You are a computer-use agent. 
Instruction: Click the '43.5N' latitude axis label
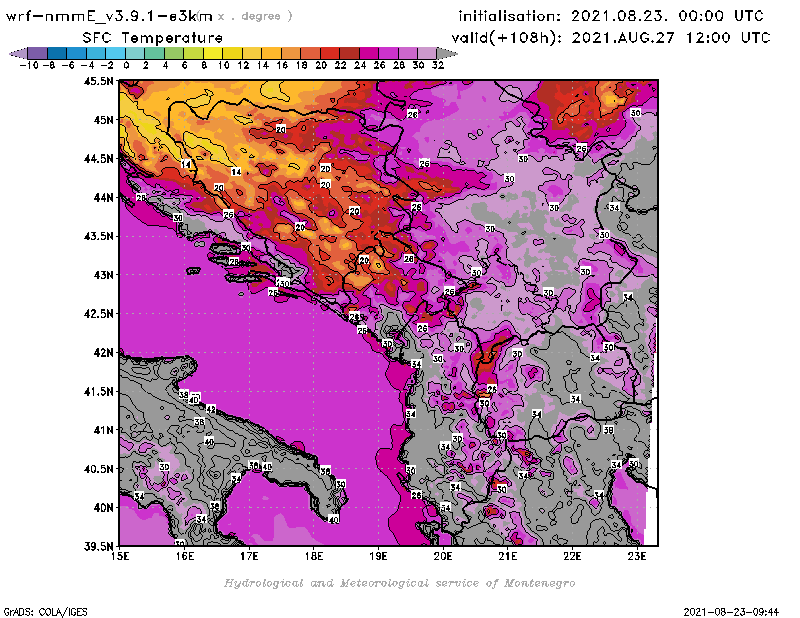[98, 236]
